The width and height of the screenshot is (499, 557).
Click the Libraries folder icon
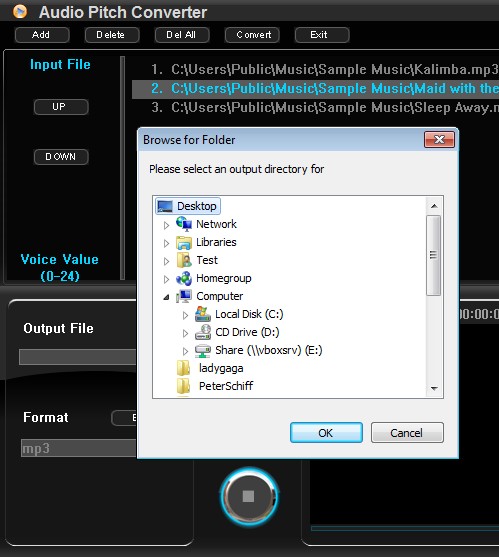pos(184,242)
